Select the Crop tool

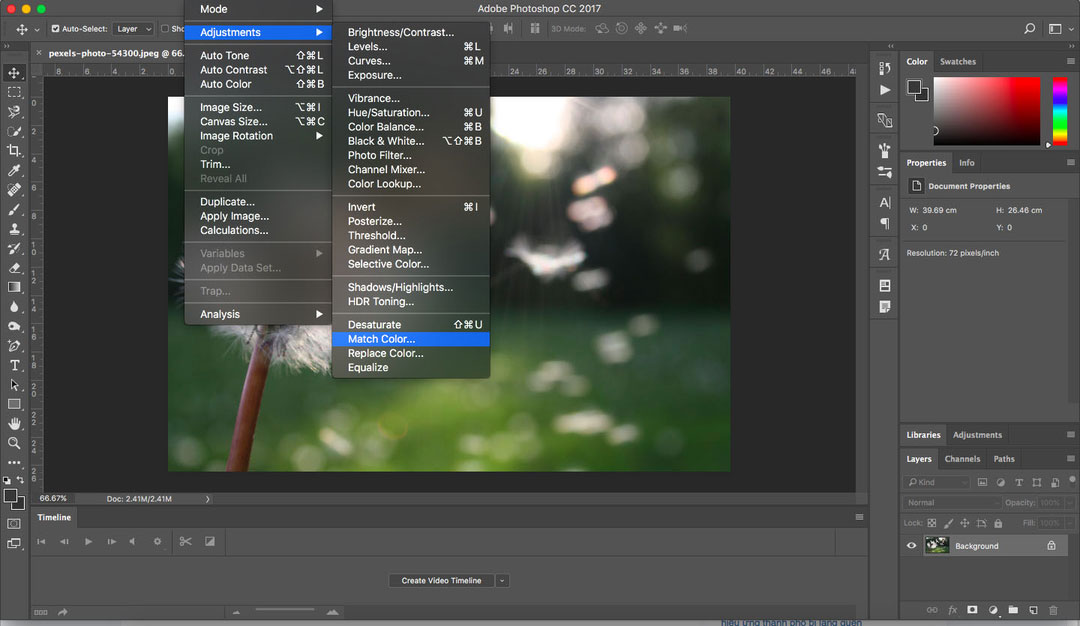[x=14, y=150]
